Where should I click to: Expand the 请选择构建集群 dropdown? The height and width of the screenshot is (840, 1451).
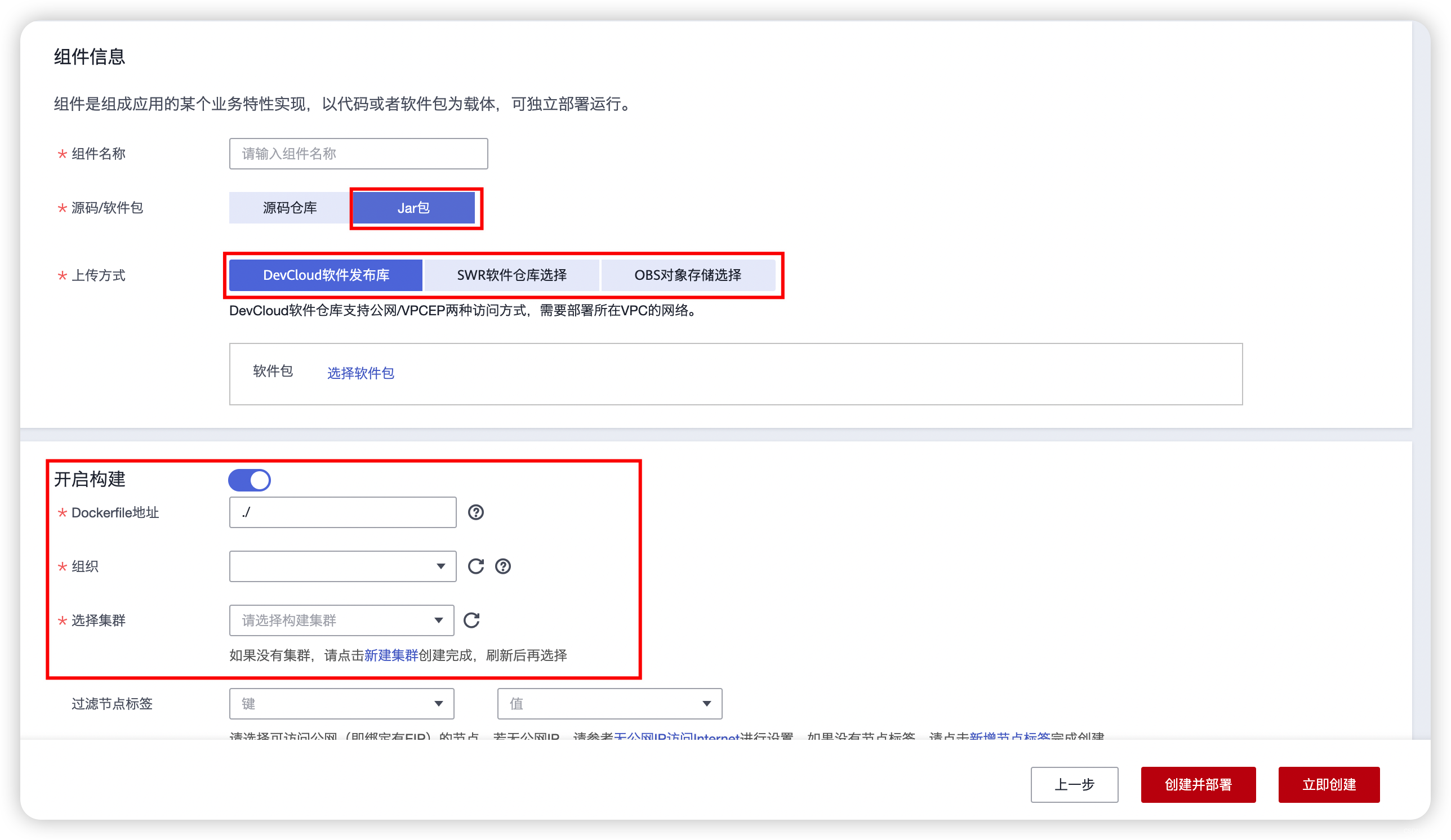[x=341, y=620]
